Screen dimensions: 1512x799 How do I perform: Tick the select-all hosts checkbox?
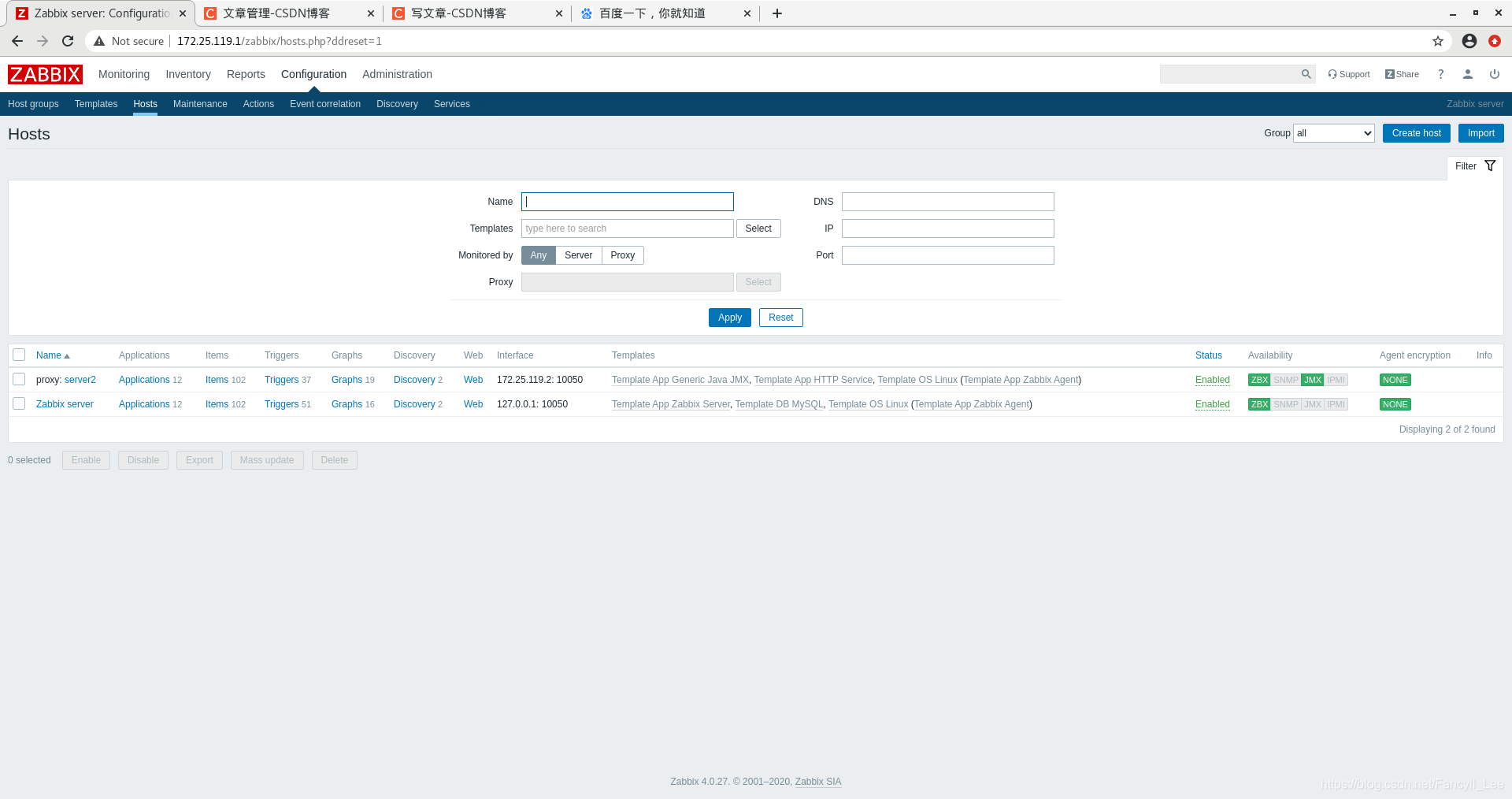tap(19, 355)
